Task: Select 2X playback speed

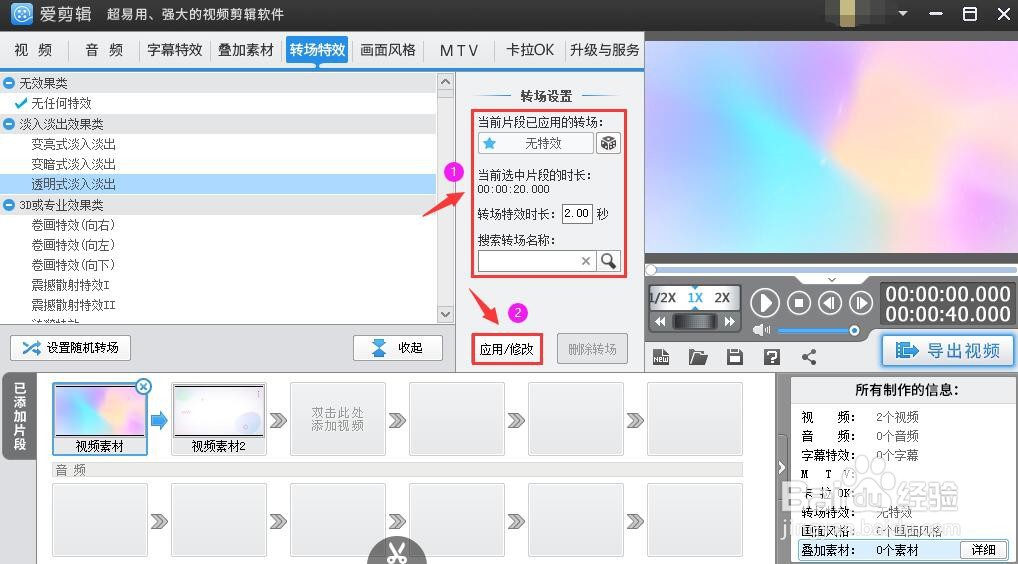Action: pyautogui.click(x=722, y=298)
